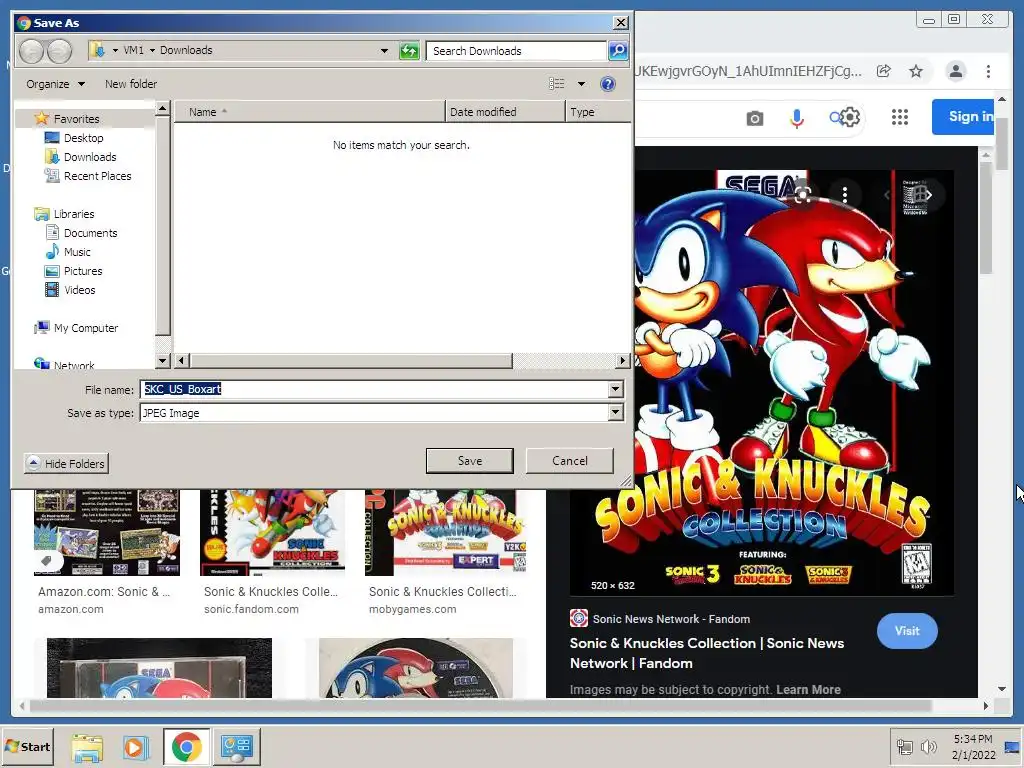Click the change view icon in Save As
This screenshot has width=1024, height=768.
click(556, 84)
